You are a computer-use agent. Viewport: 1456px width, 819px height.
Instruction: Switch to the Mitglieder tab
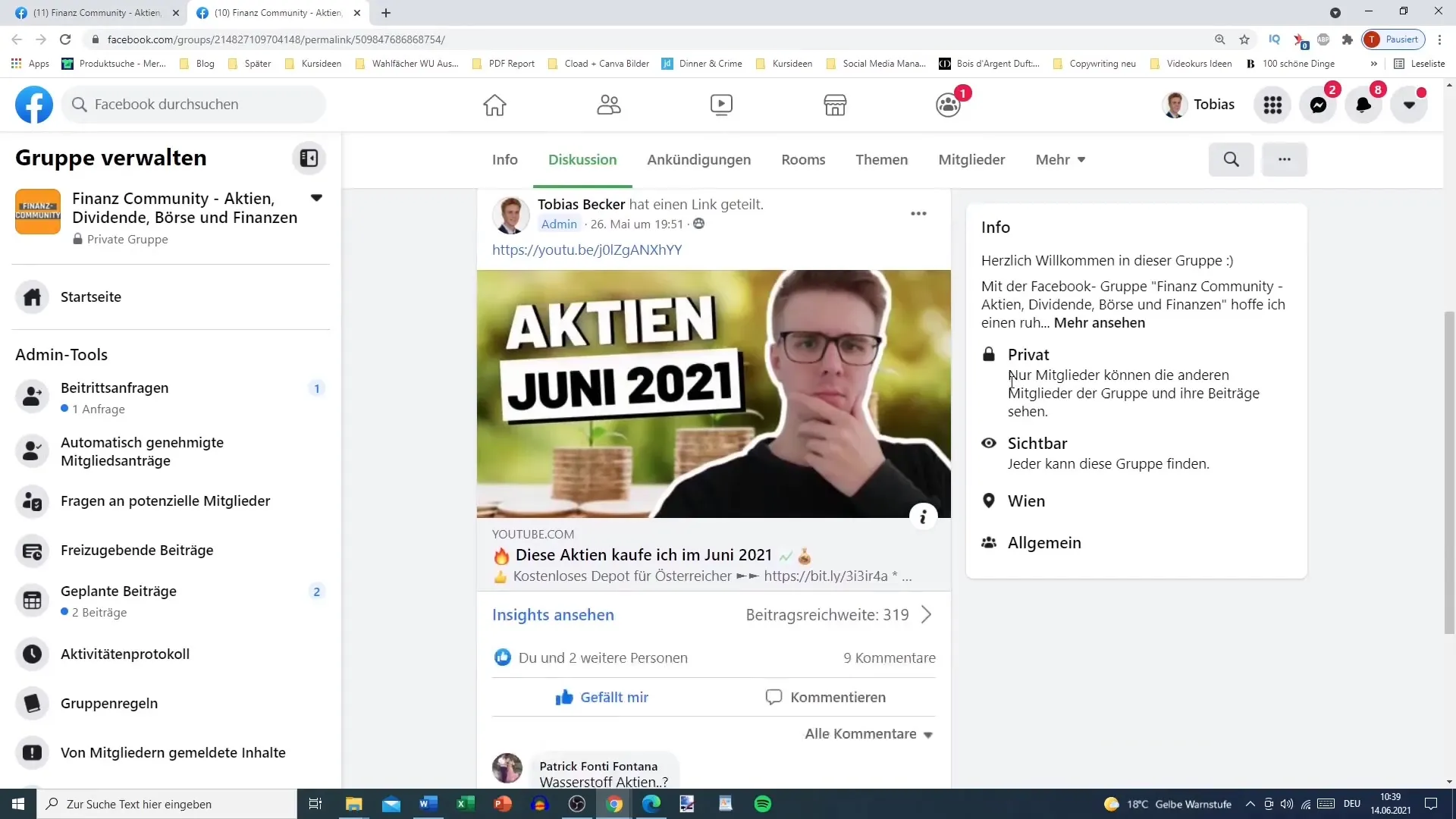(x=971, y=159)
